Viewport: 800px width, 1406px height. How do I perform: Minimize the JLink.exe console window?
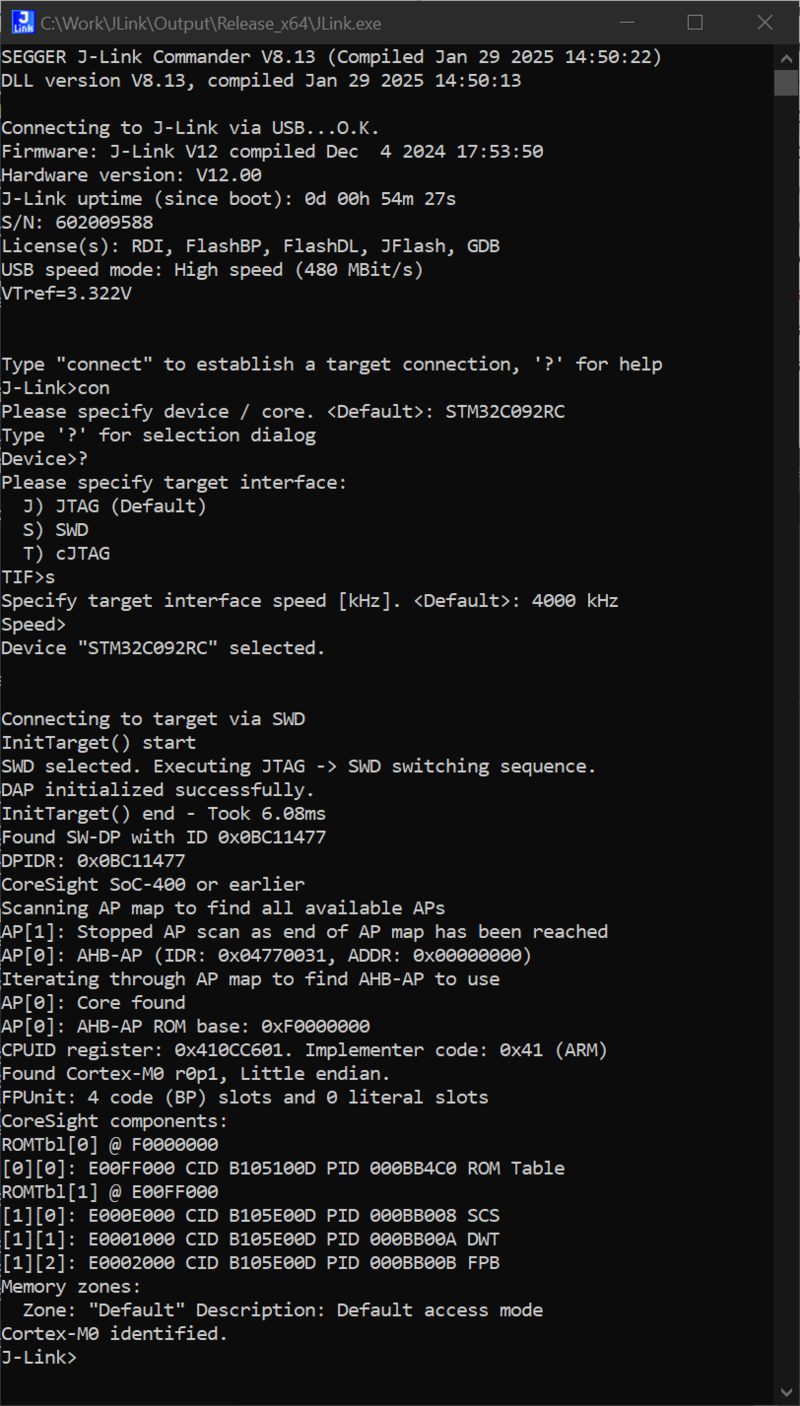[x=627, y=22]
